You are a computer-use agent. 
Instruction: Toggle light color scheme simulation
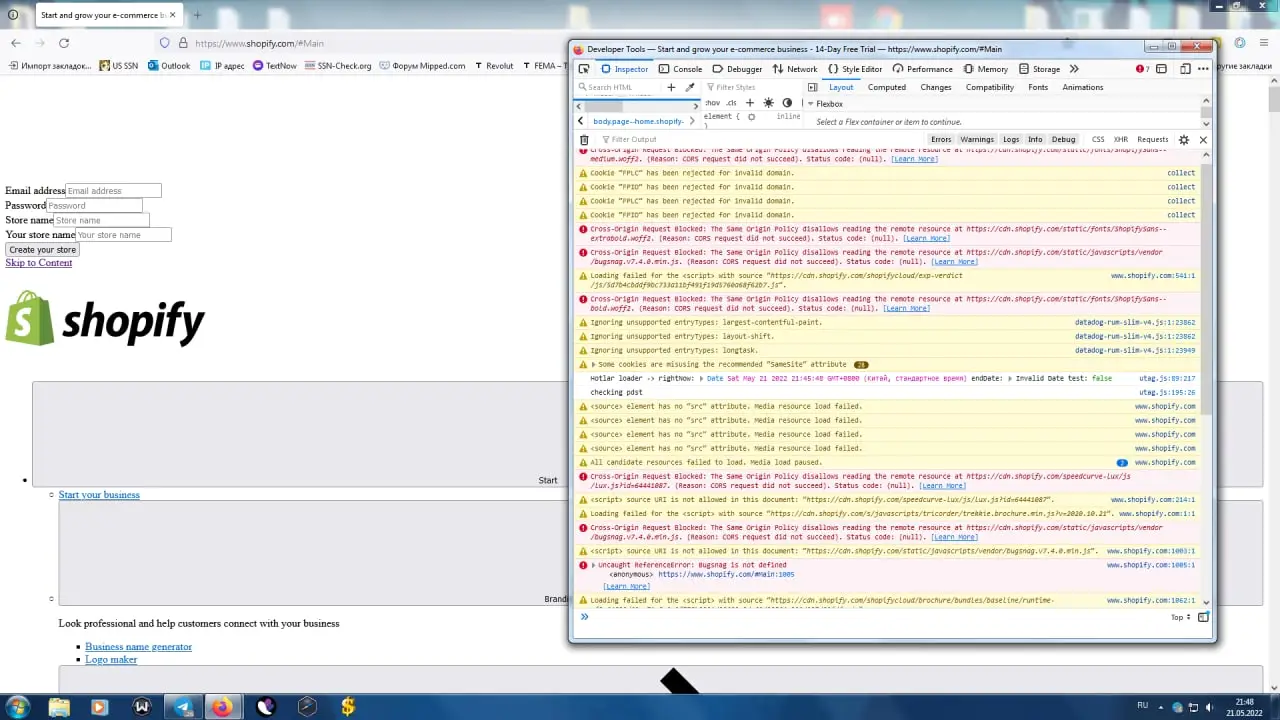[768, 103]
